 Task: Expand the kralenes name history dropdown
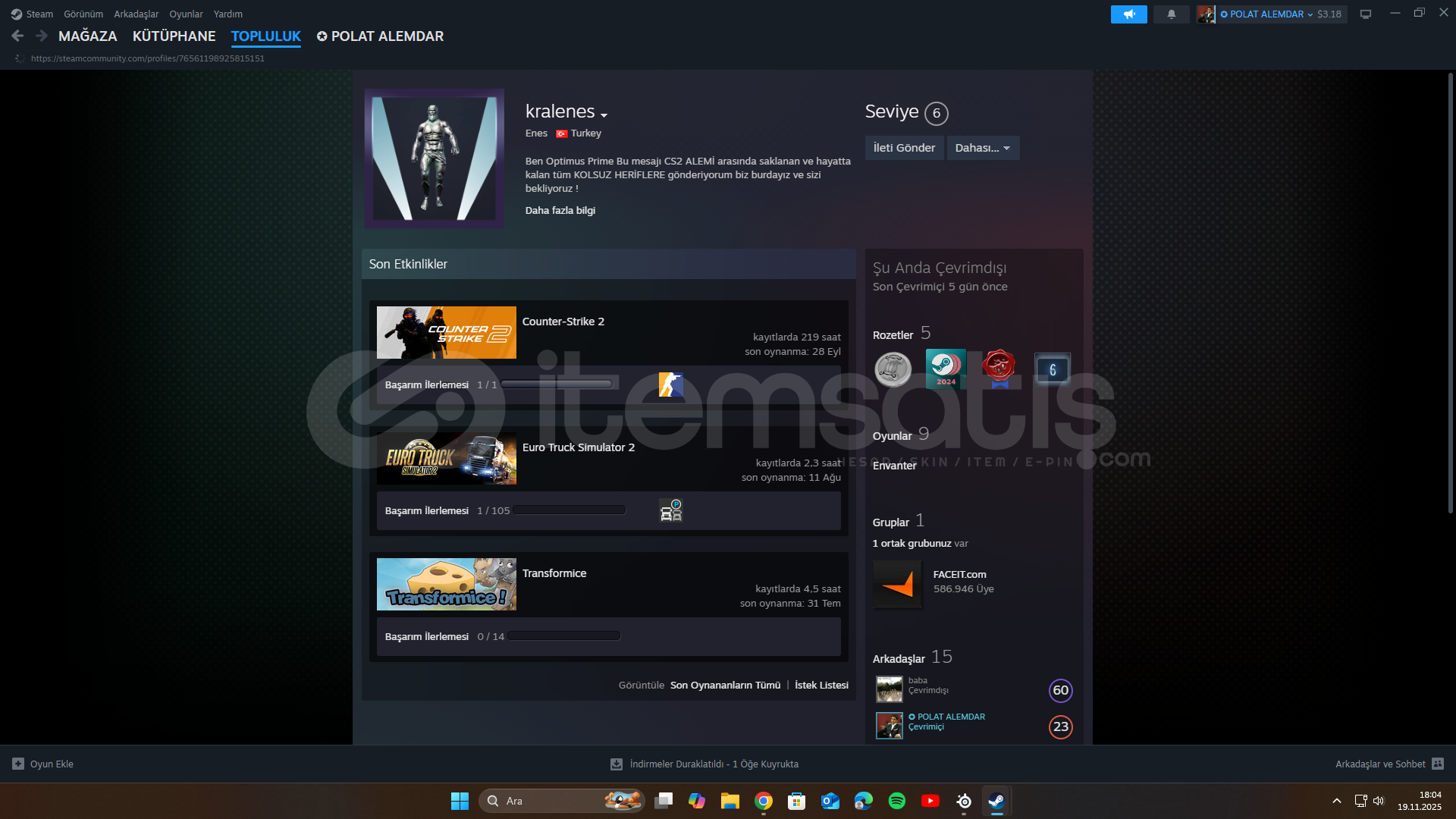[x=604, y=115]
